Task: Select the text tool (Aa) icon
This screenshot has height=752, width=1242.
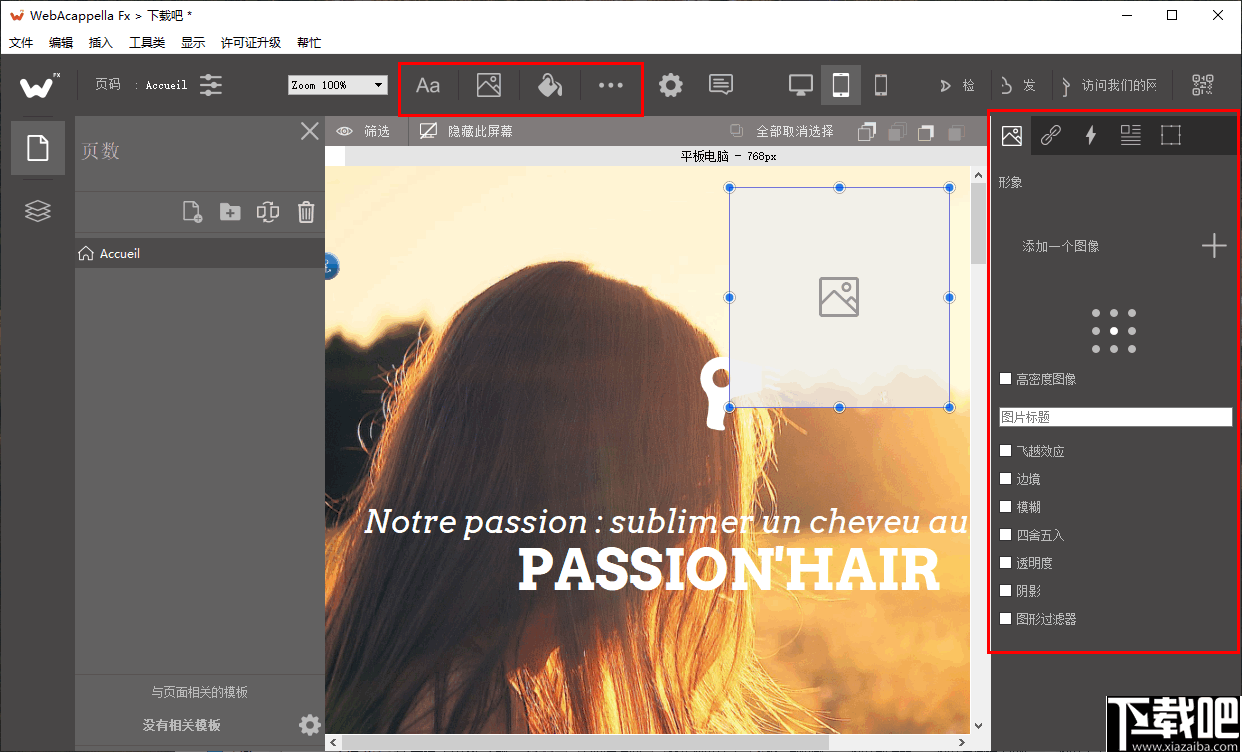Action: click(428, 85)
